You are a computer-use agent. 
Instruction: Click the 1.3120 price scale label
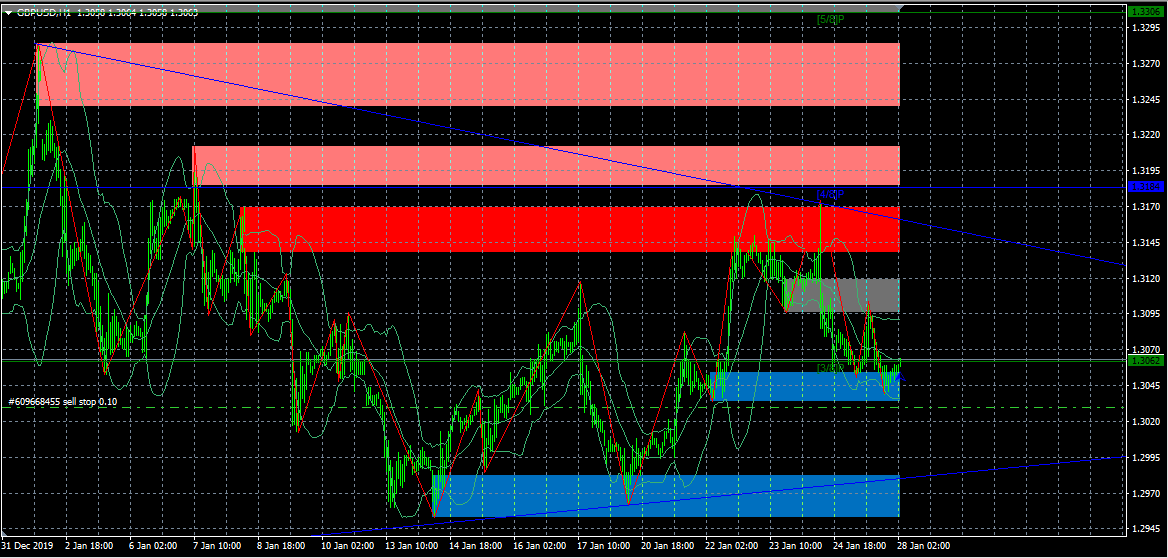click(x=1145, y=279)
